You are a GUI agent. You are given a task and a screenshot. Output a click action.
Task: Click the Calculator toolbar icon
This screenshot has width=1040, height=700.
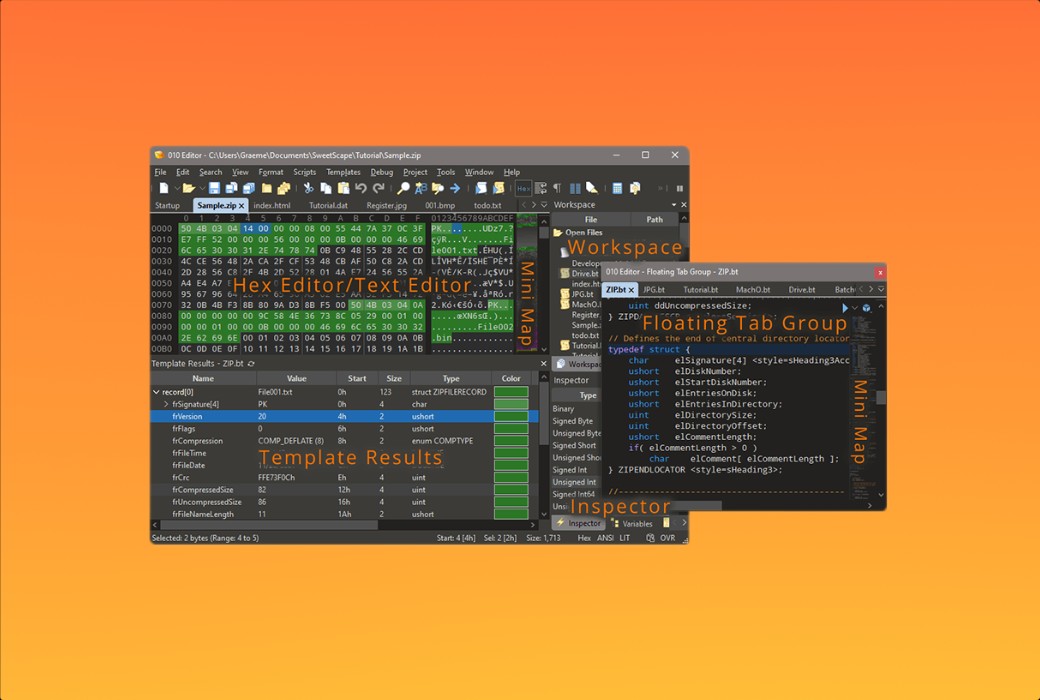click(617, 188)
